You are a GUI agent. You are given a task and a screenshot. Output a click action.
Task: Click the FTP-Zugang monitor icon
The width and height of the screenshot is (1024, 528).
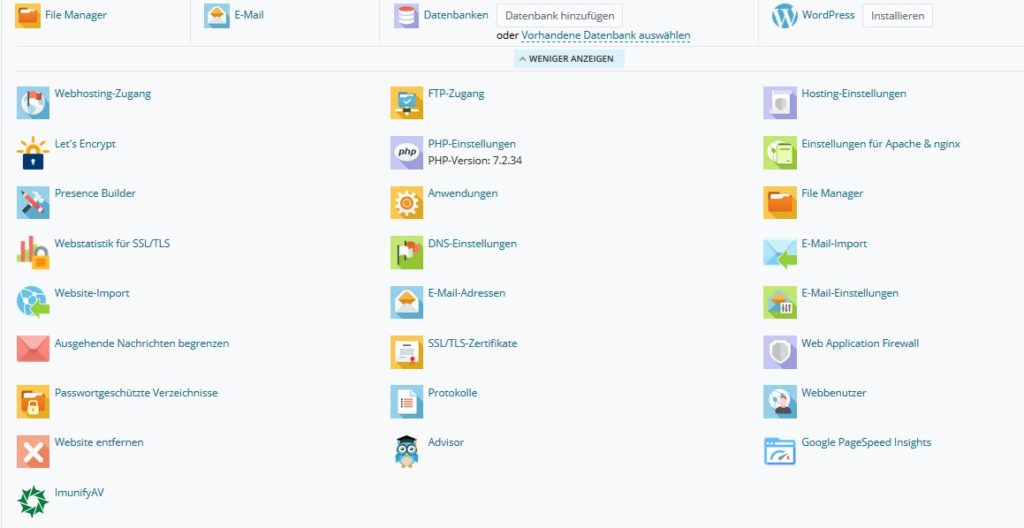[x=407, y=103]
